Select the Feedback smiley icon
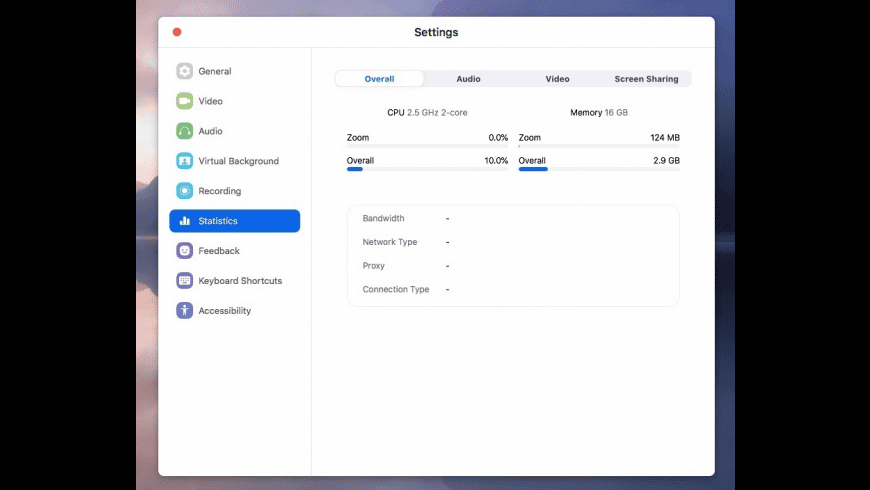870x490 pixels. click(184, 251)
